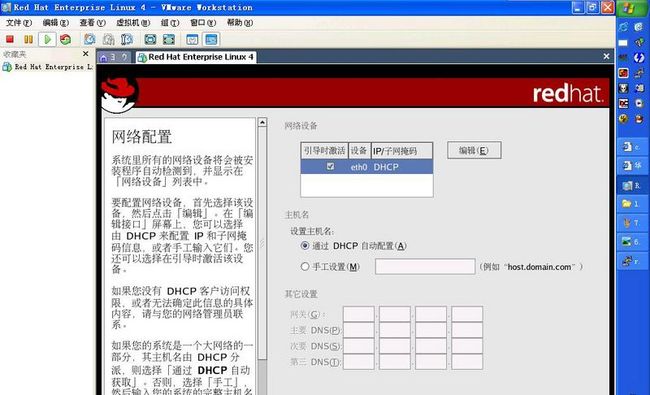Click first octet field of 网关(G) gateway
This screenshot has height=395, width=650.
click(359, 314)
